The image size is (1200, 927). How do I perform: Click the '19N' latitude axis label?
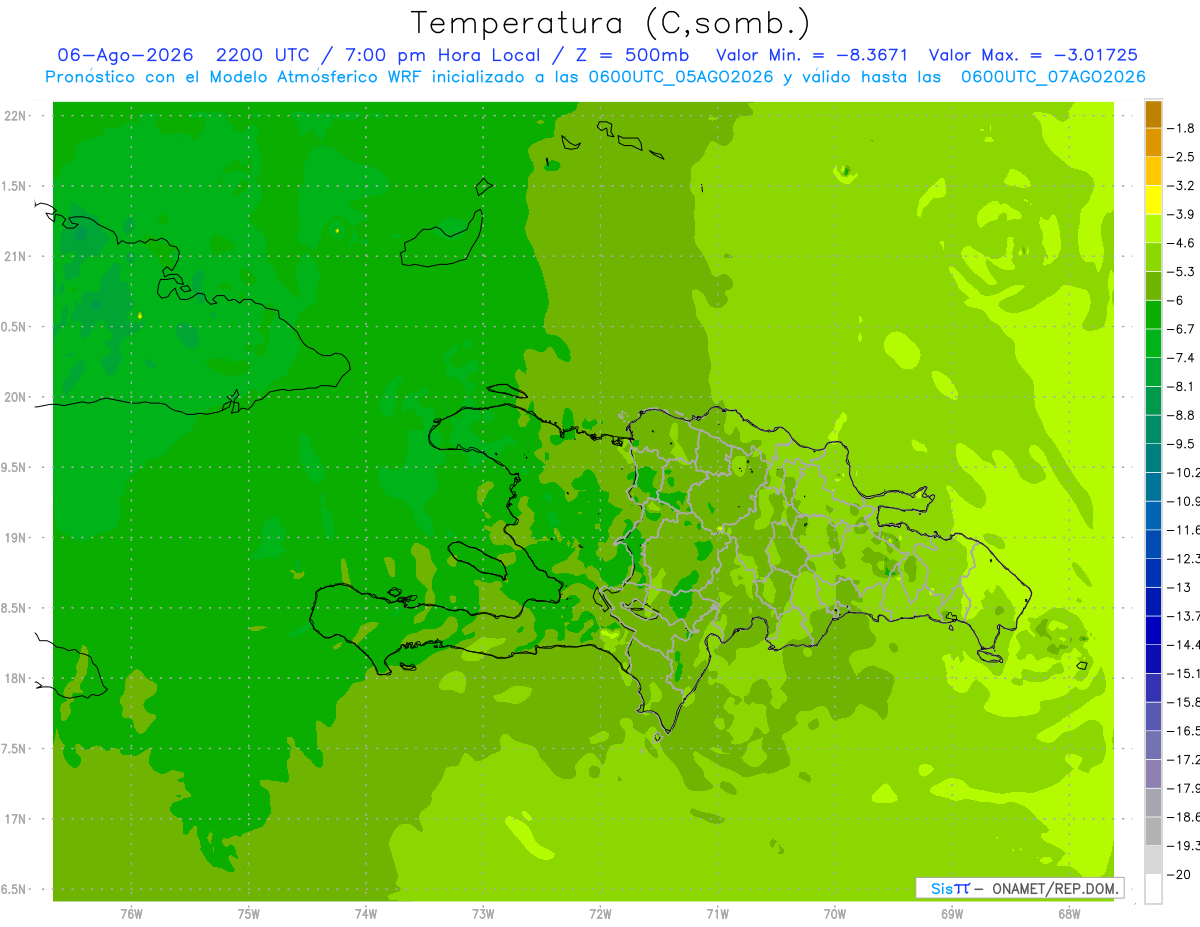coord(16,538)
